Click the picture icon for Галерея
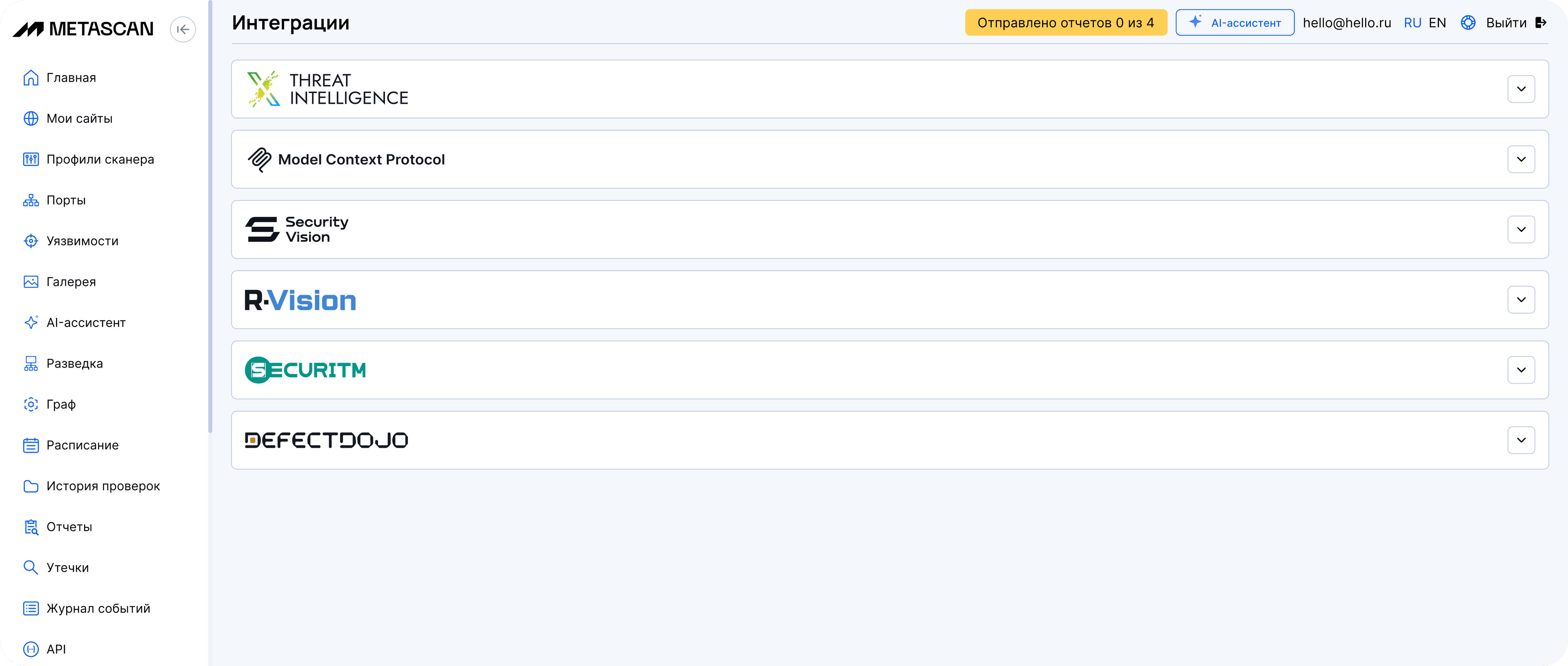 [x=31, y=282]
